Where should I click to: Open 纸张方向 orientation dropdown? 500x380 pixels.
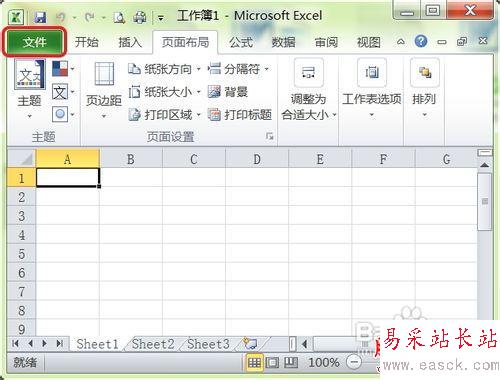[x=165, y=69]
